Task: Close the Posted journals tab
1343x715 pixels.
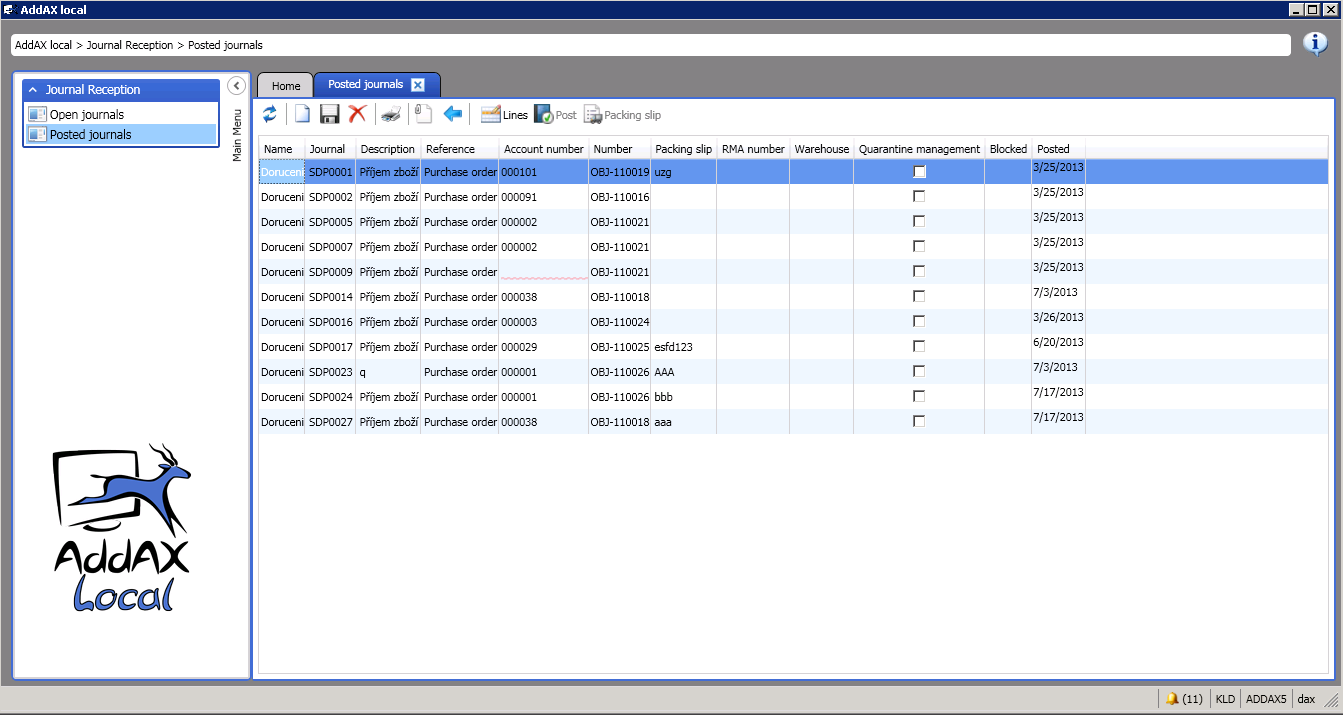Action: tap(418, 85)
